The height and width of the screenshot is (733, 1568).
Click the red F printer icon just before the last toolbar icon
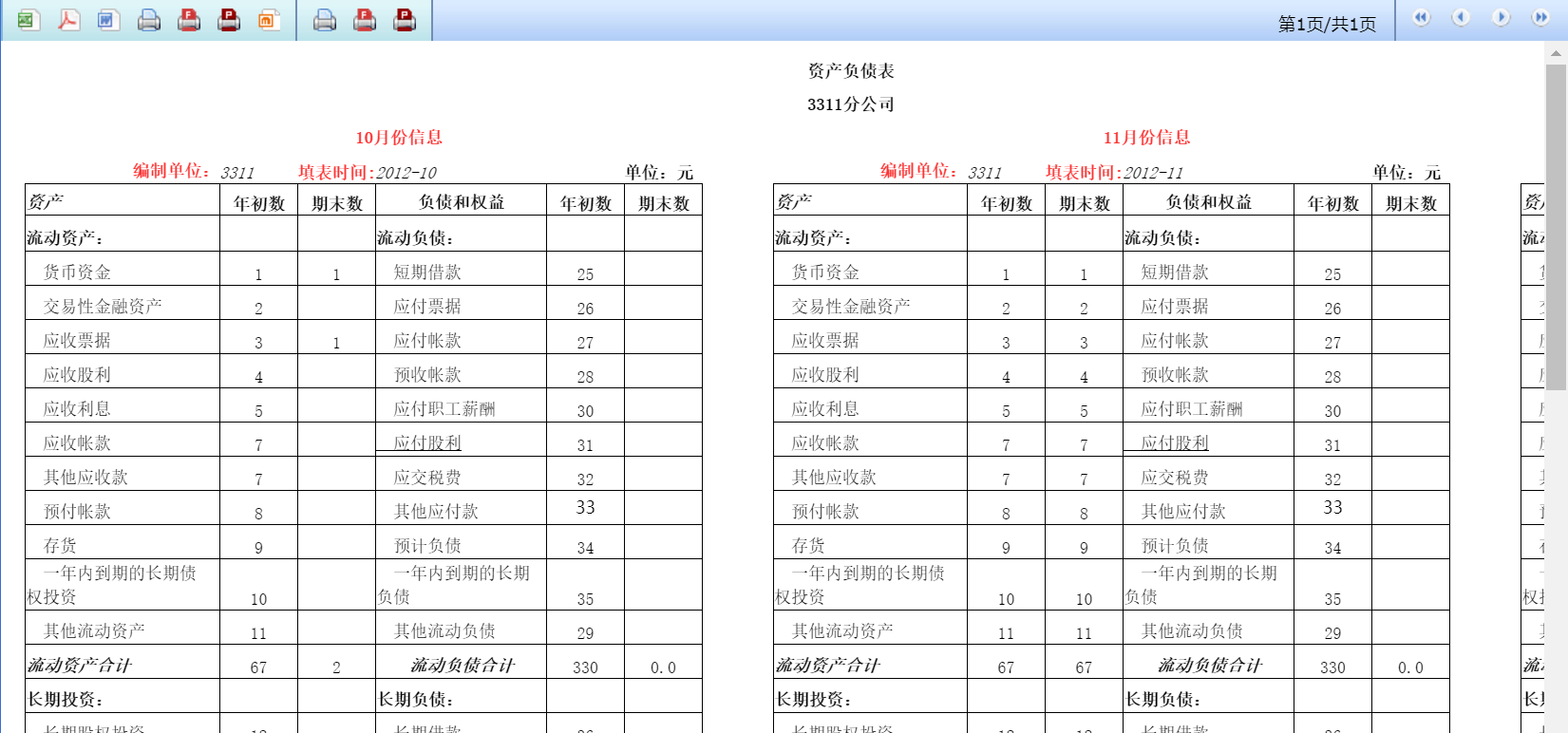click(x=365, y=19)
